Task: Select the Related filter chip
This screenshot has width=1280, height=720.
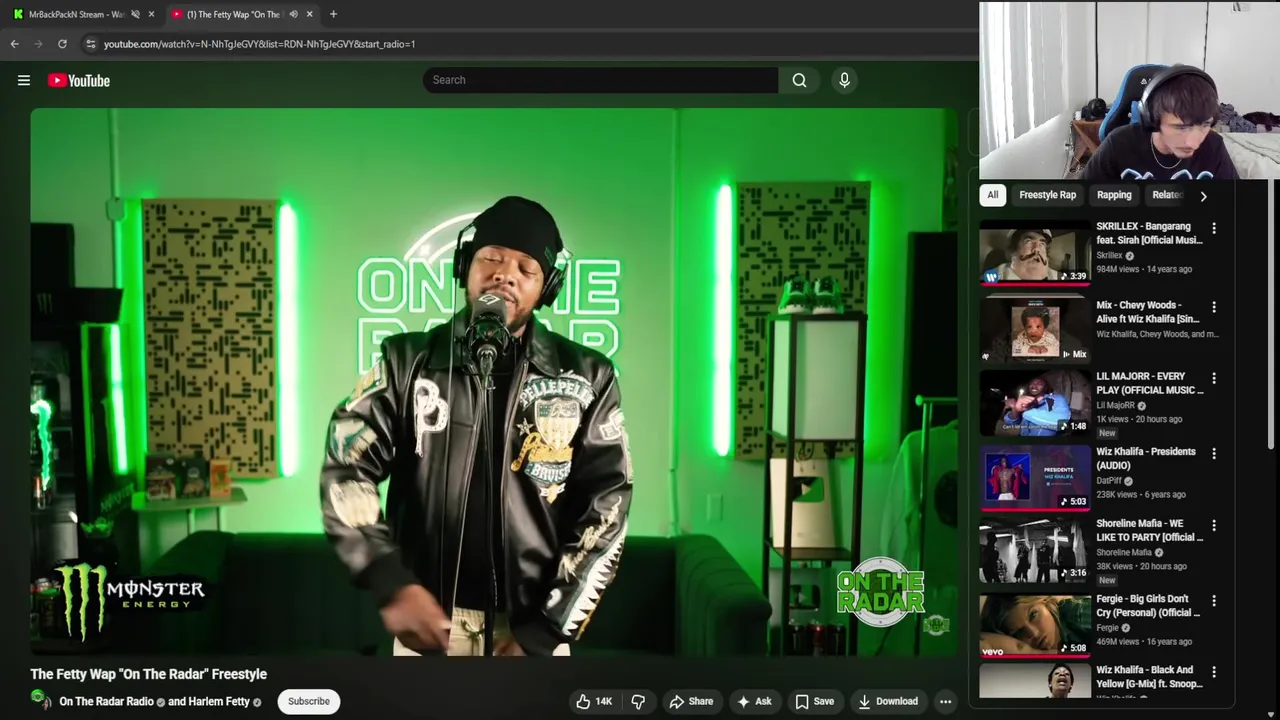Action: (x=1166, y=195)
